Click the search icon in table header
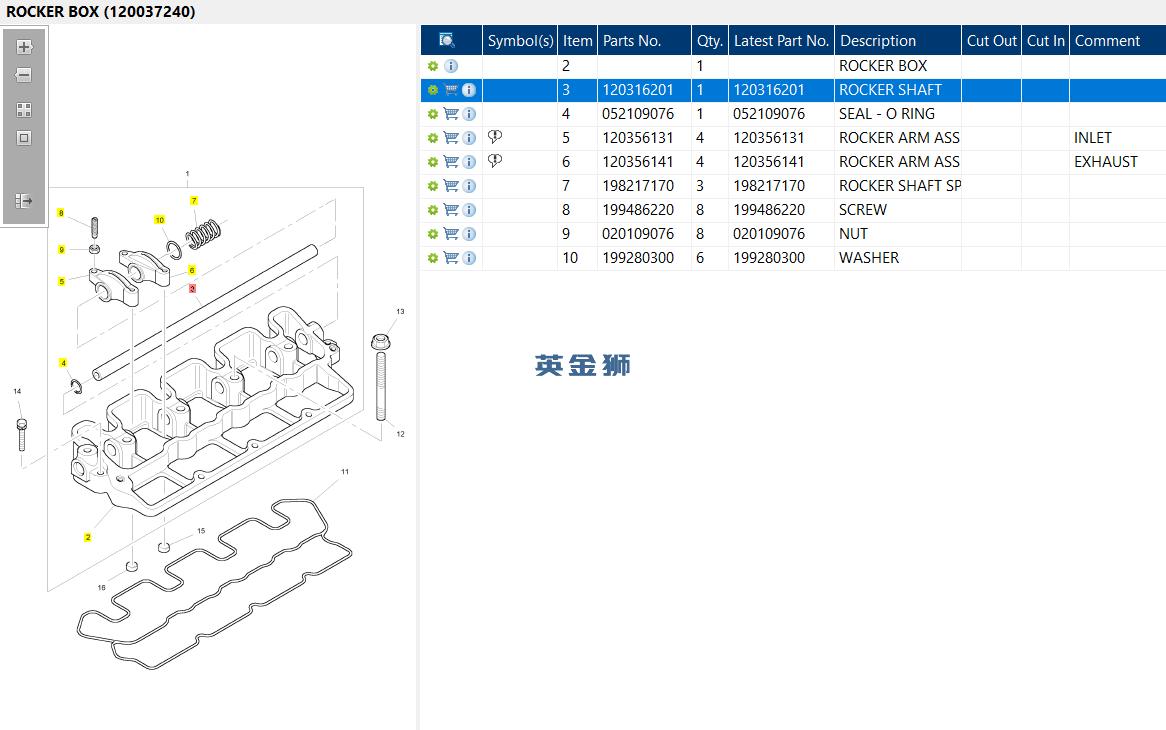Image resolution: width=1166 pixels, height=730 pixels. coord(447,40)
